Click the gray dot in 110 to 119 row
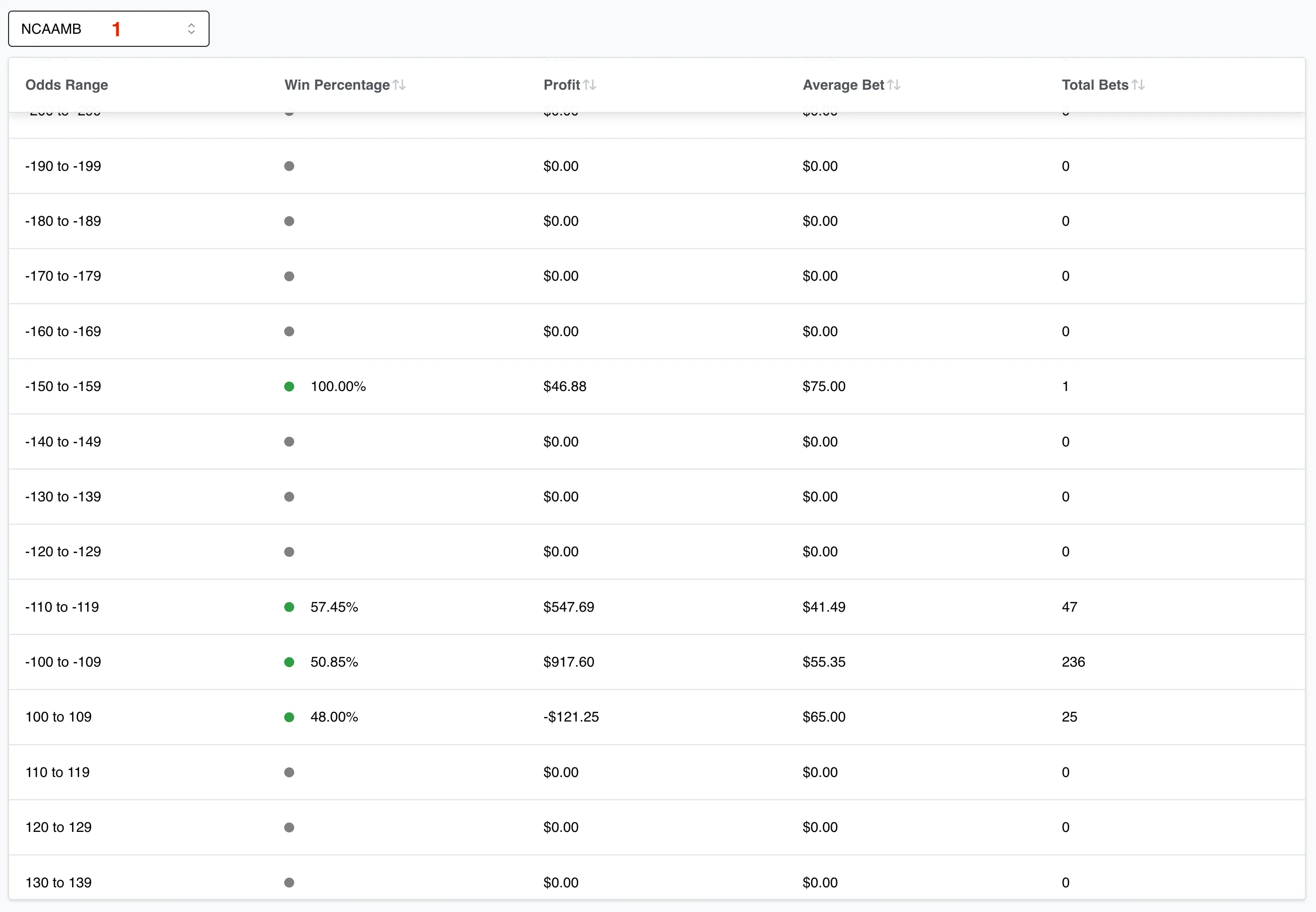 pyautogui.click(x=289, y=772)
